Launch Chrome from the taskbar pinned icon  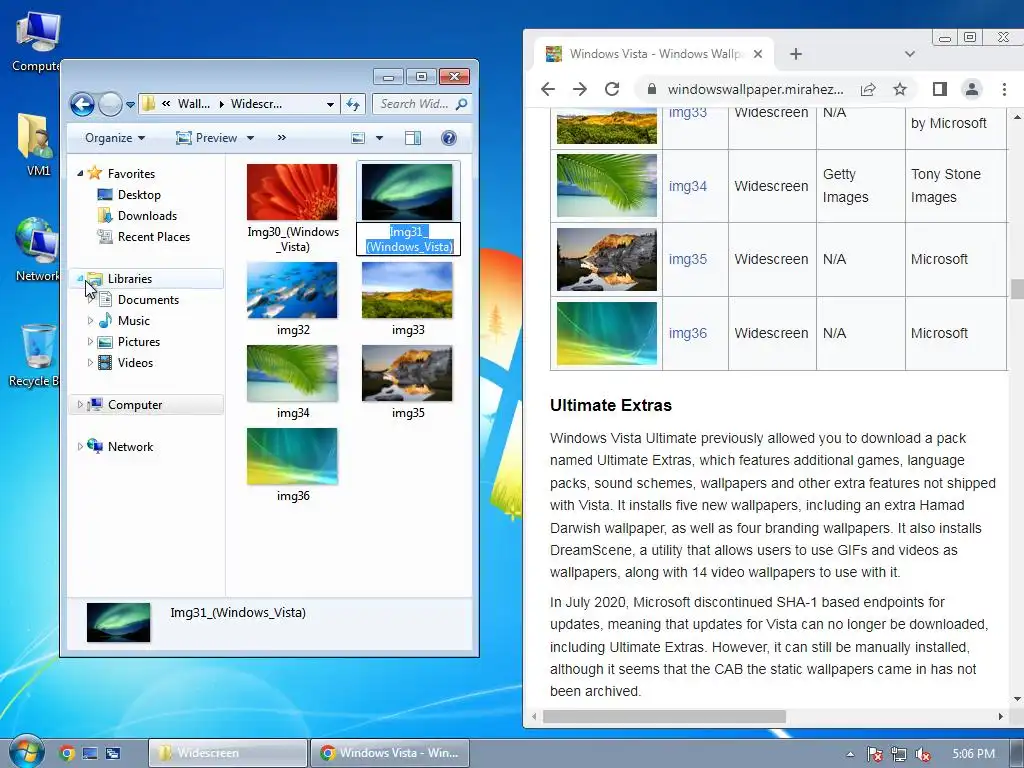(x=67, y=753)
